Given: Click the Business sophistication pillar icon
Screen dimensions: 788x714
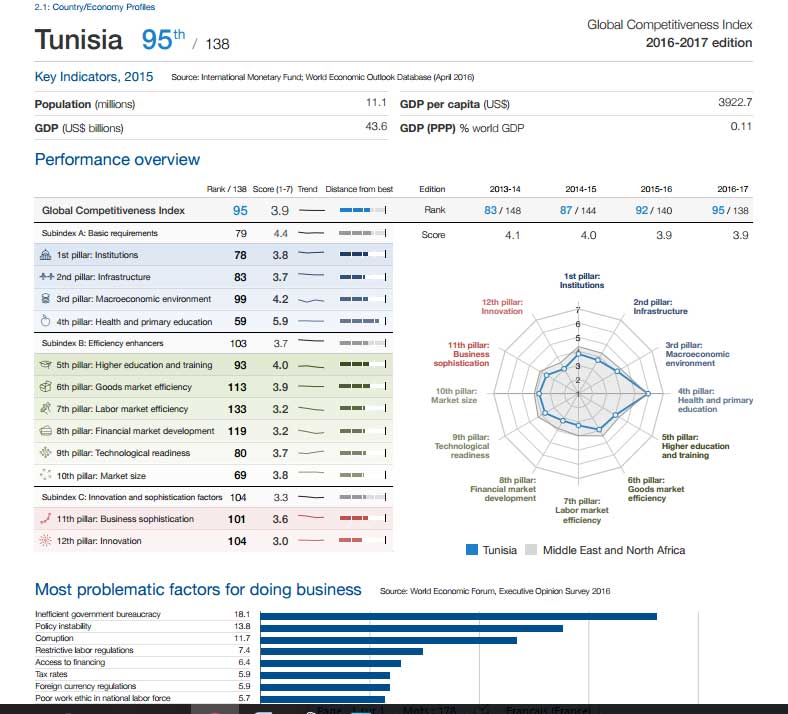Looking at the screenshot, I should coord(45,518).
